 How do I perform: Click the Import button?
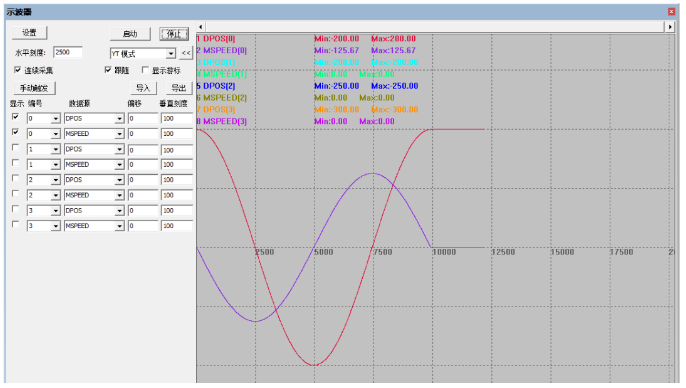click(144, 88)
